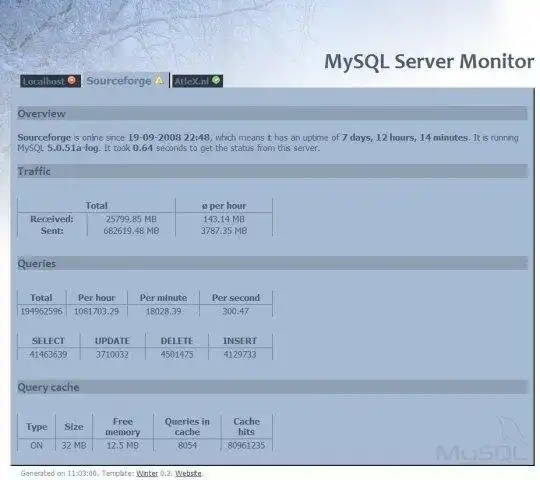
Task: Click total queries value 194962596
Action: 42,311
